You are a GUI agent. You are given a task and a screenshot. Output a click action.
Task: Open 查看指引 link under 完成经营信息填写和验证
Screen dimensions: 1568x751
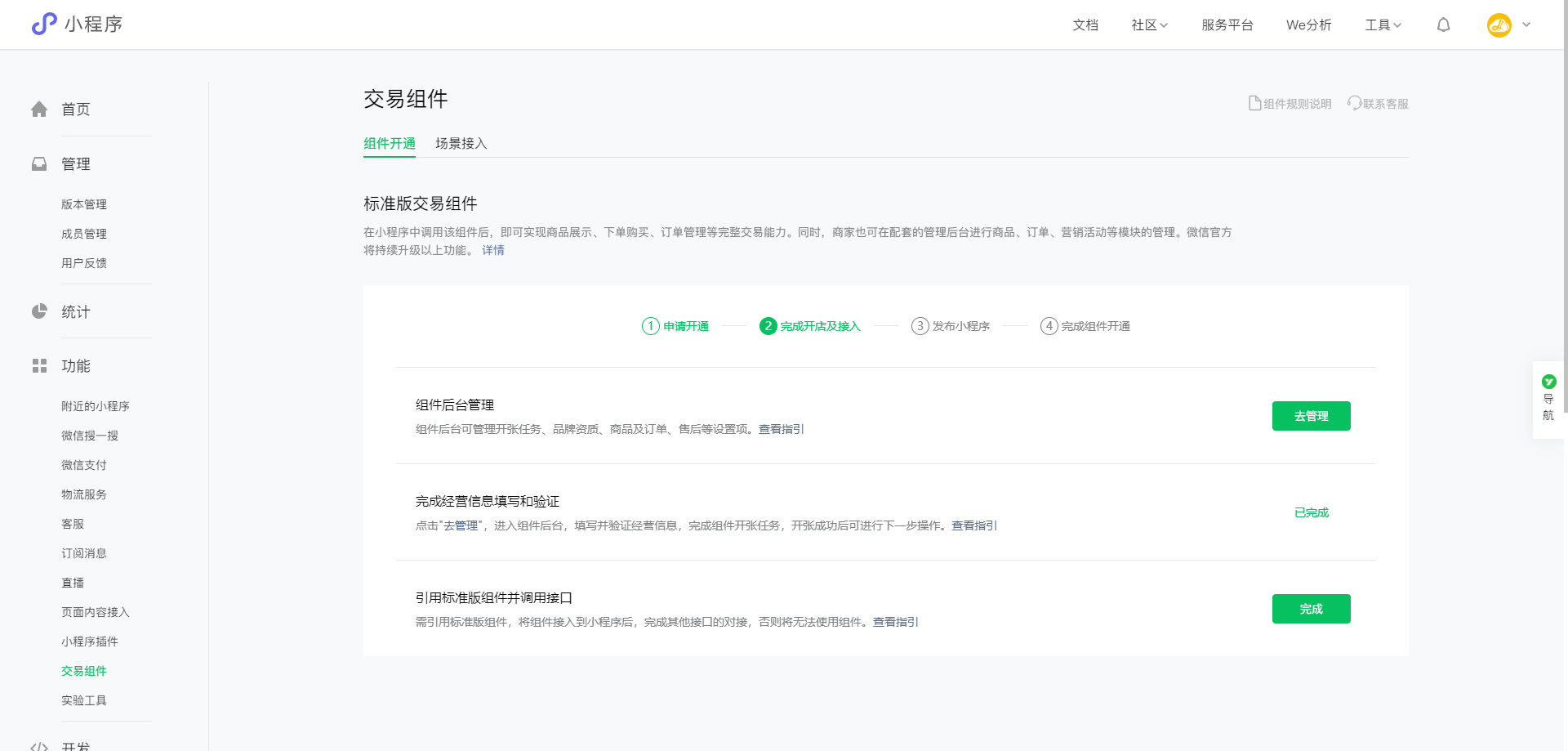(974, 525)
